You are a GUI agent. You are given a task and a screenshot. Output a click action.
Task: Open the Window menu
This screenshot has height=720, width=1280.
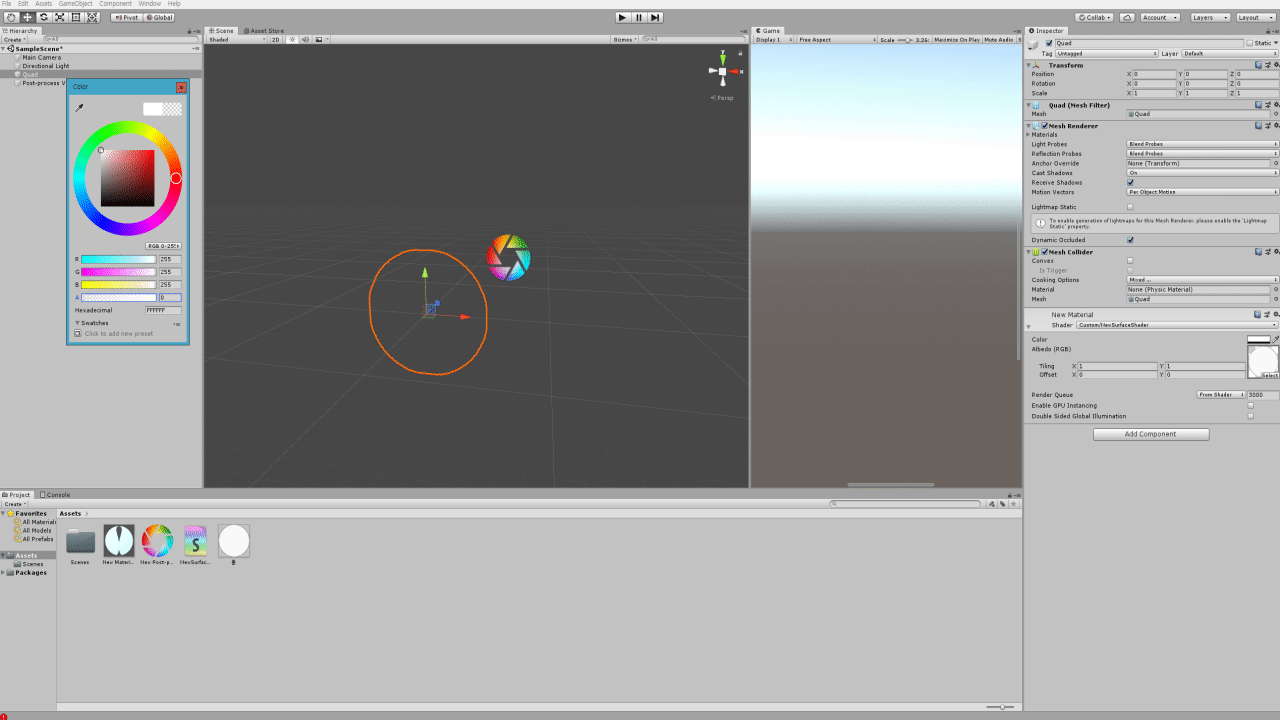coord(149,4)
